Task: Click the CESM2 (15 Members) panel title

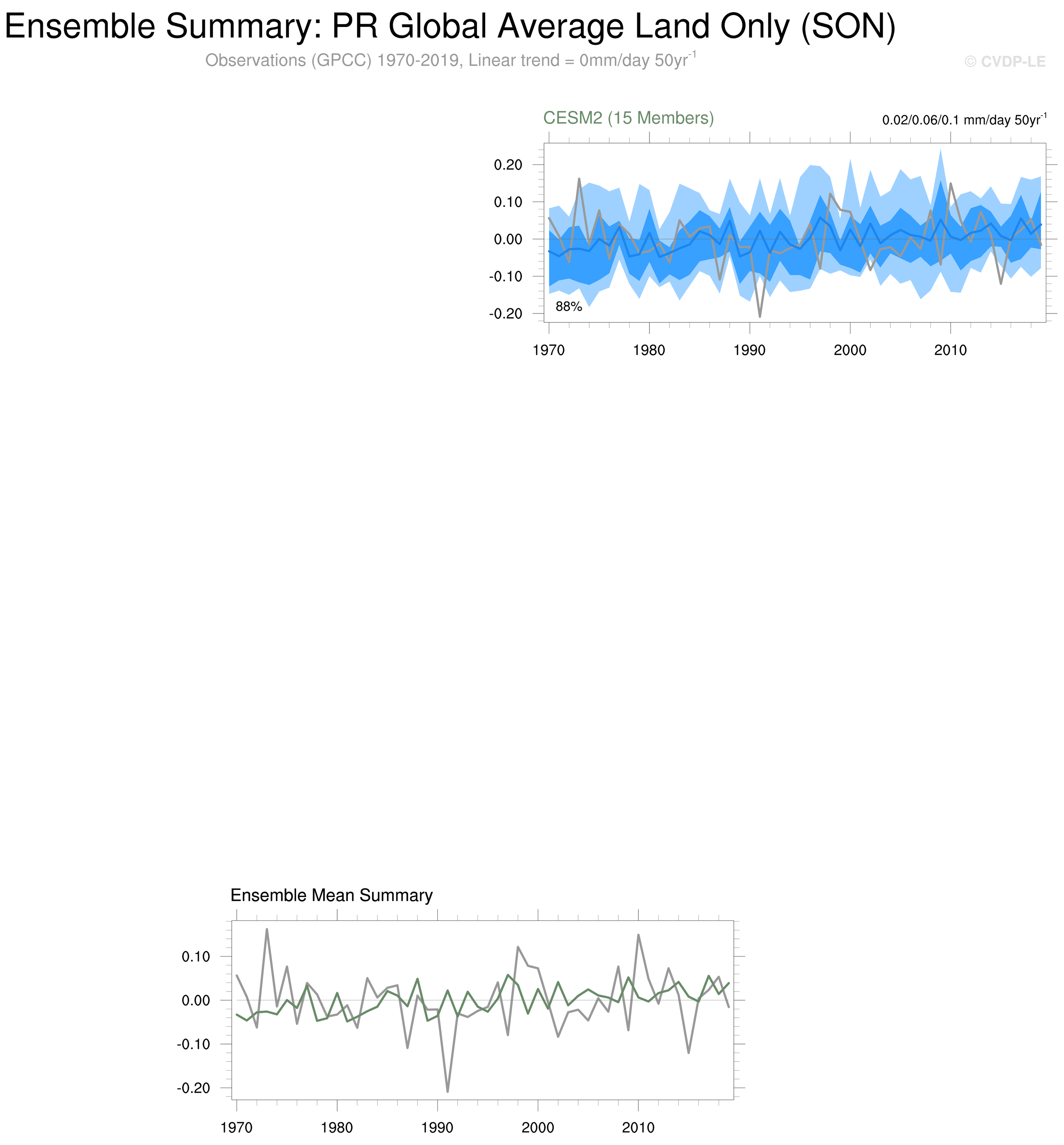Action: coord(628,118)
